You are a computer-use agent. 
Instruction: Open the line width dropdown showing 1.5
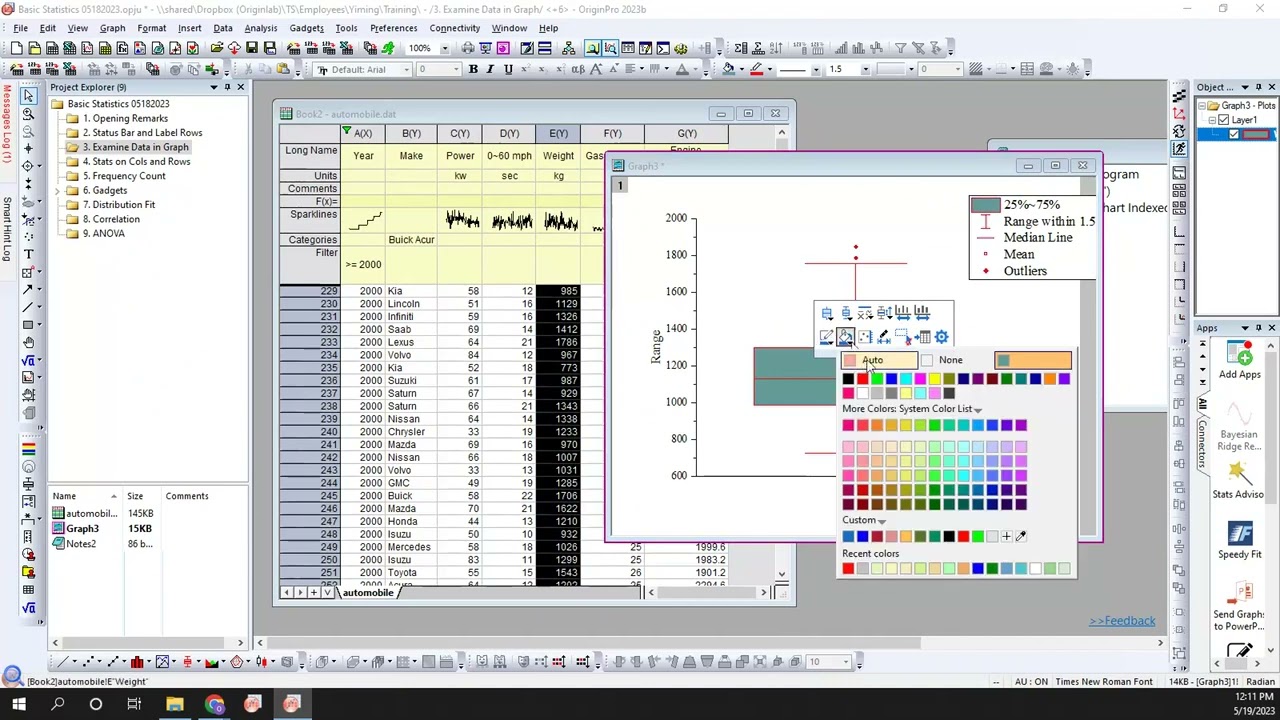(865, 70)
